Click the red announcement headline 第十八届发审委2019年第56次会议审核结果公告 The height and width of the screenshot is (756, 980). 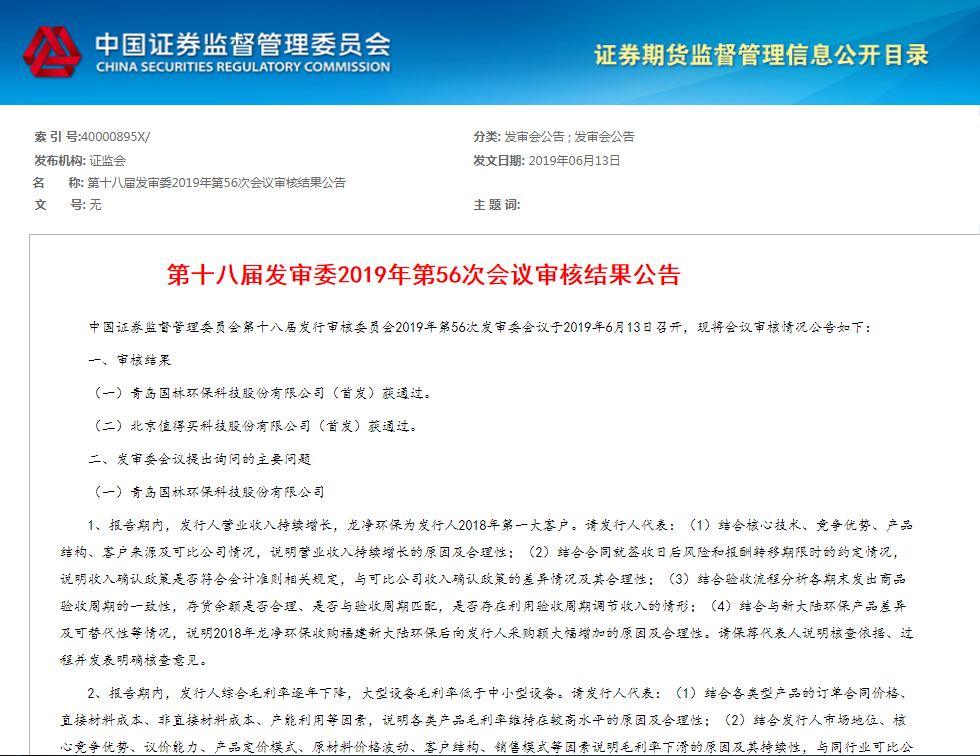[x=424, y=274]
